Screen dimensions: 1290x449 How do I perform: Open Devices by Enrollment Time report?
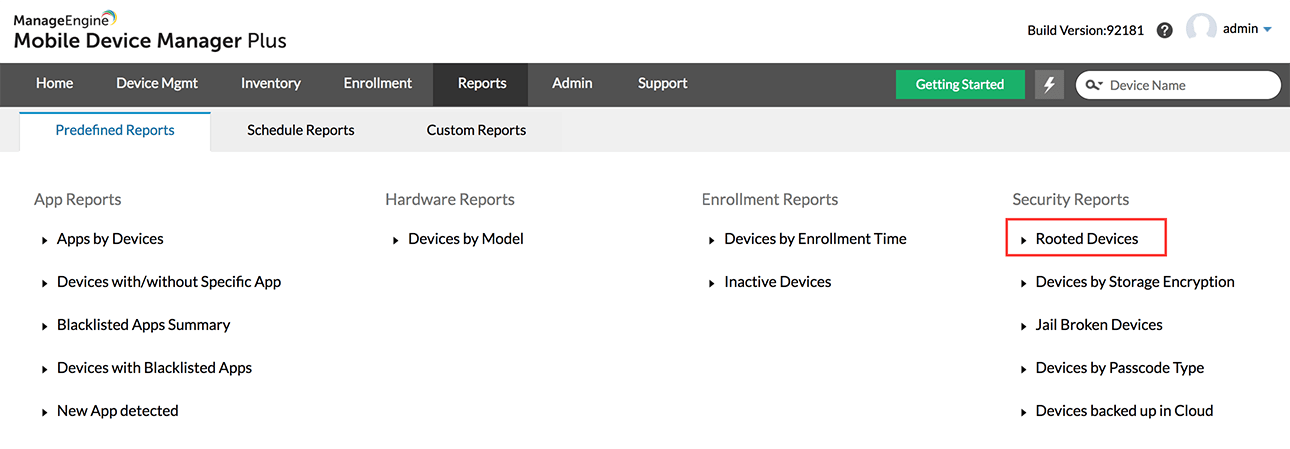pyautogui.click(x=816, y=239)
